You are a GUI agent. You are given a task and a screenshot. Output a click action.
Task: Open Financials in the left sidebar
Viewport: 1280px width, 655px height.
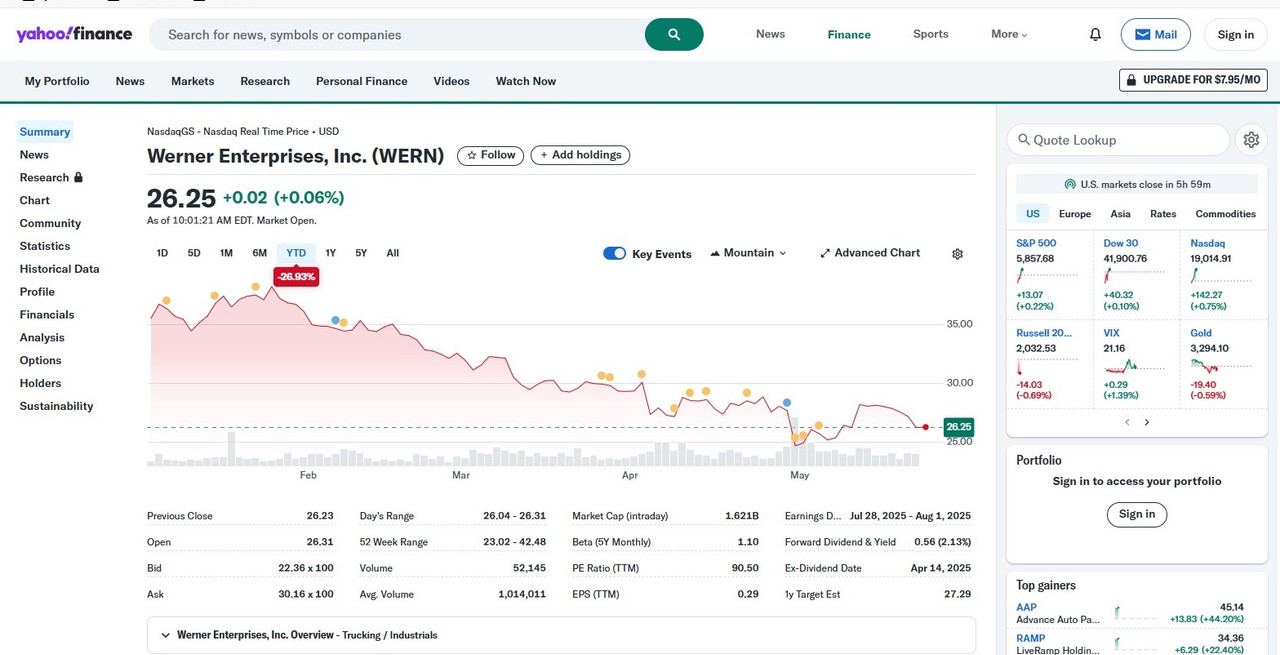point(47,315)
